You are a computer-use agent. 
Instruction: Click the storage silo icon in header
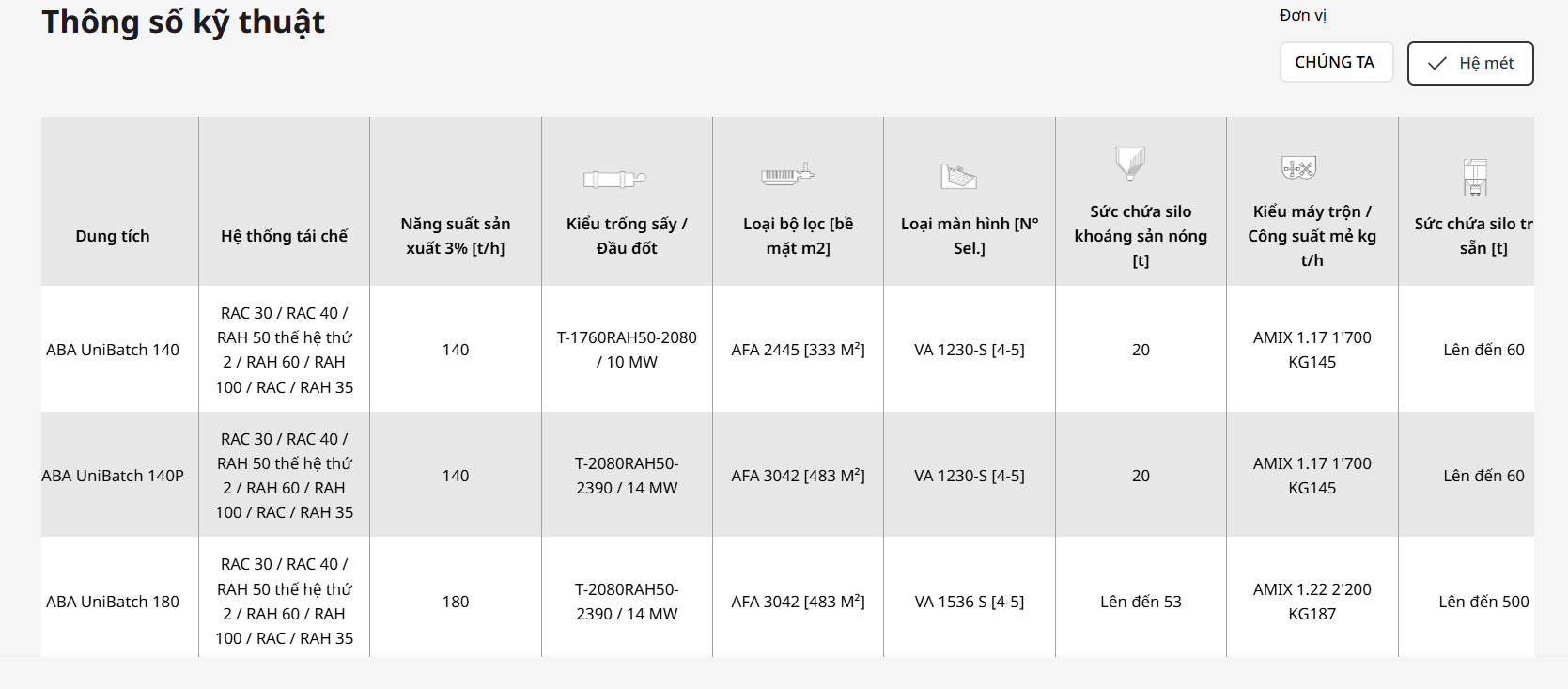pos(1475,177)
